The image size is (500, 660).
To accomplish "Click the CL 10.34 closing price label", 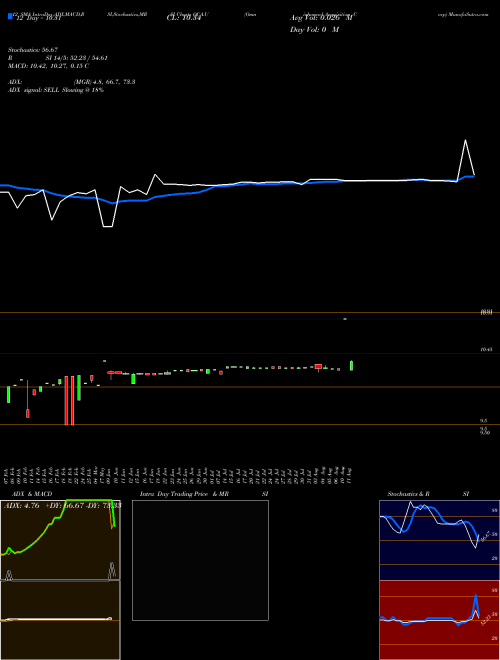I will (x=183, y=18).
